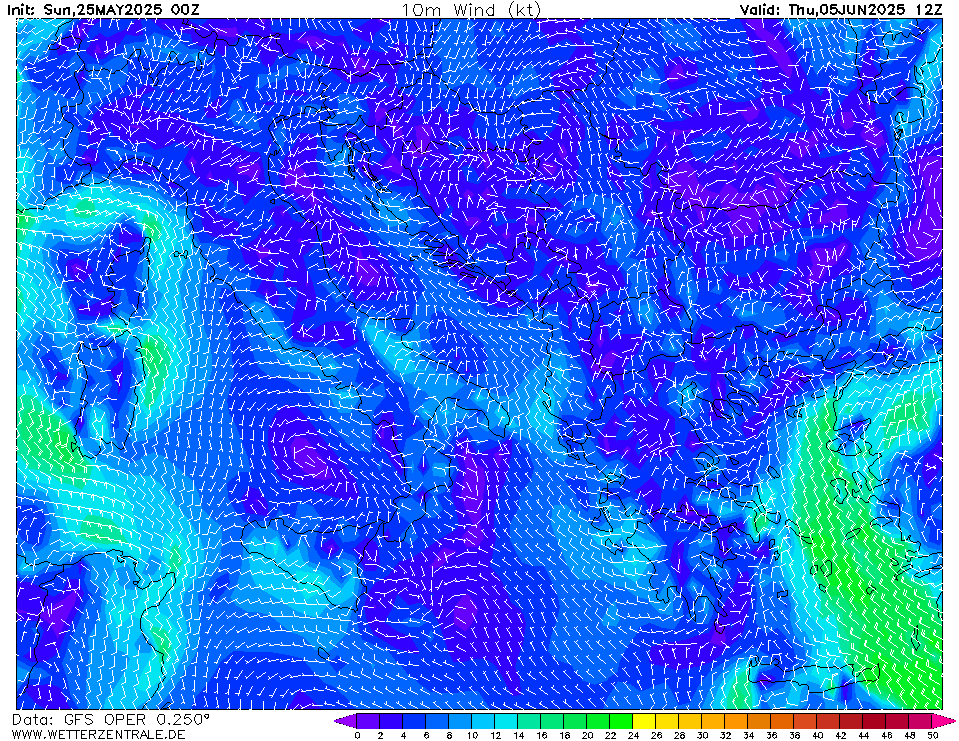Select the bright green 22–24 kt legend swatch
The image size is (959, 741).
pos(621,721)
